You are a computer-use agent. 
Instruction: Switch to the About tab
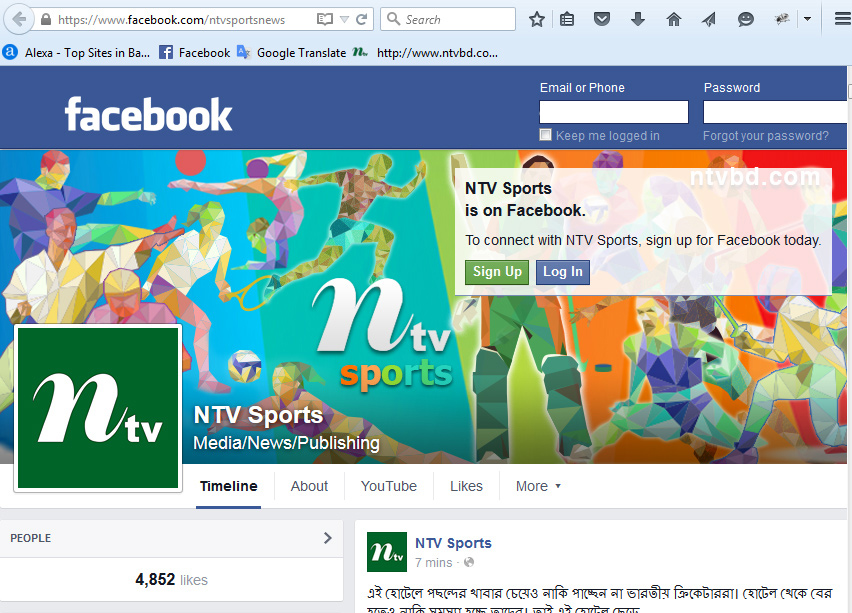point(309,486)
